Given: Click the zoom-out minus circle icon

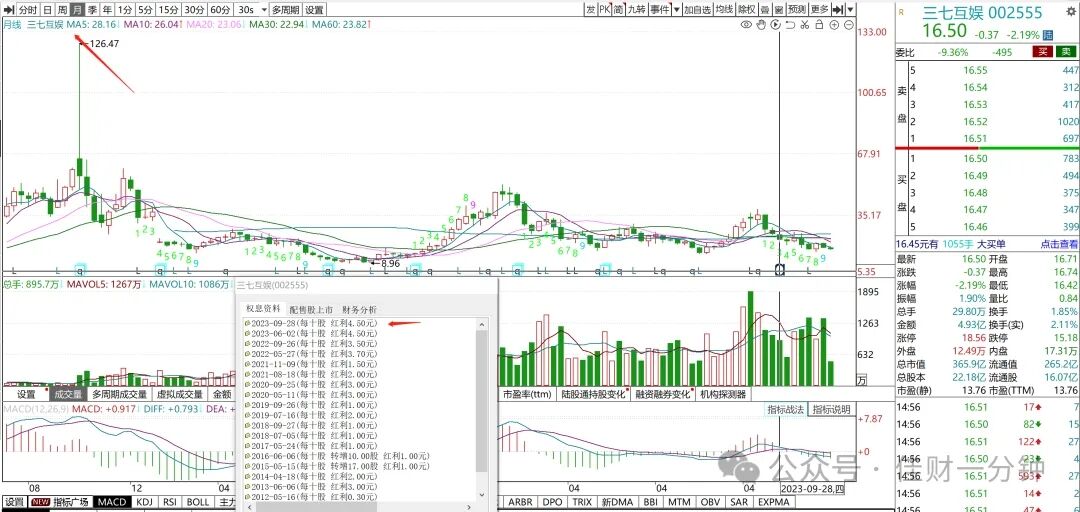Looking at the screenshot, I should pos(849,25).
